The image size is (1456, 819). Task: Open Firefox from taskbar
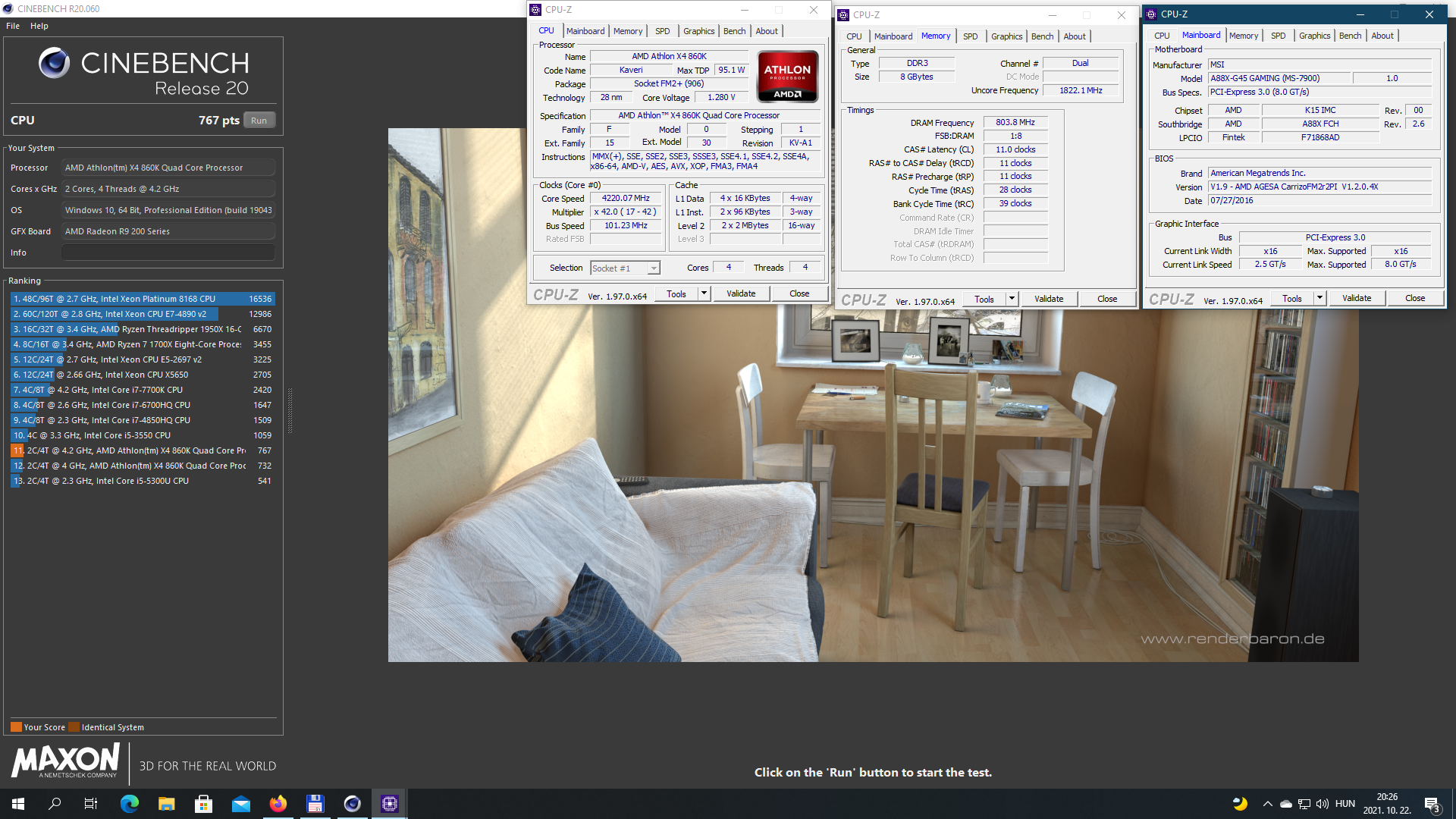click(278, 804)
